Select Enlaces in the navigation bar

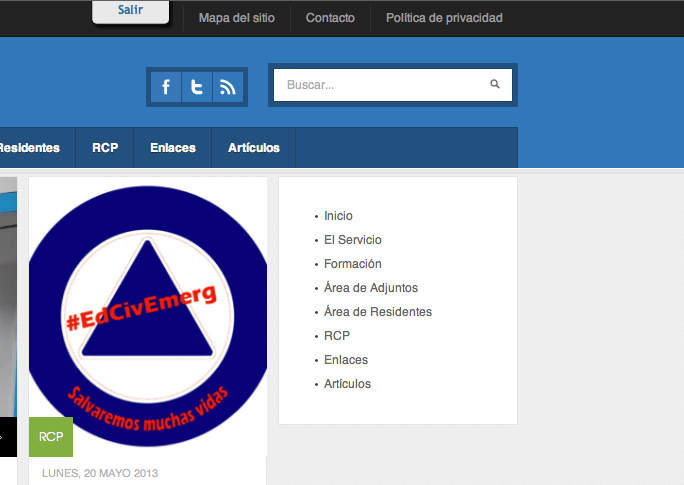(173, 148)
